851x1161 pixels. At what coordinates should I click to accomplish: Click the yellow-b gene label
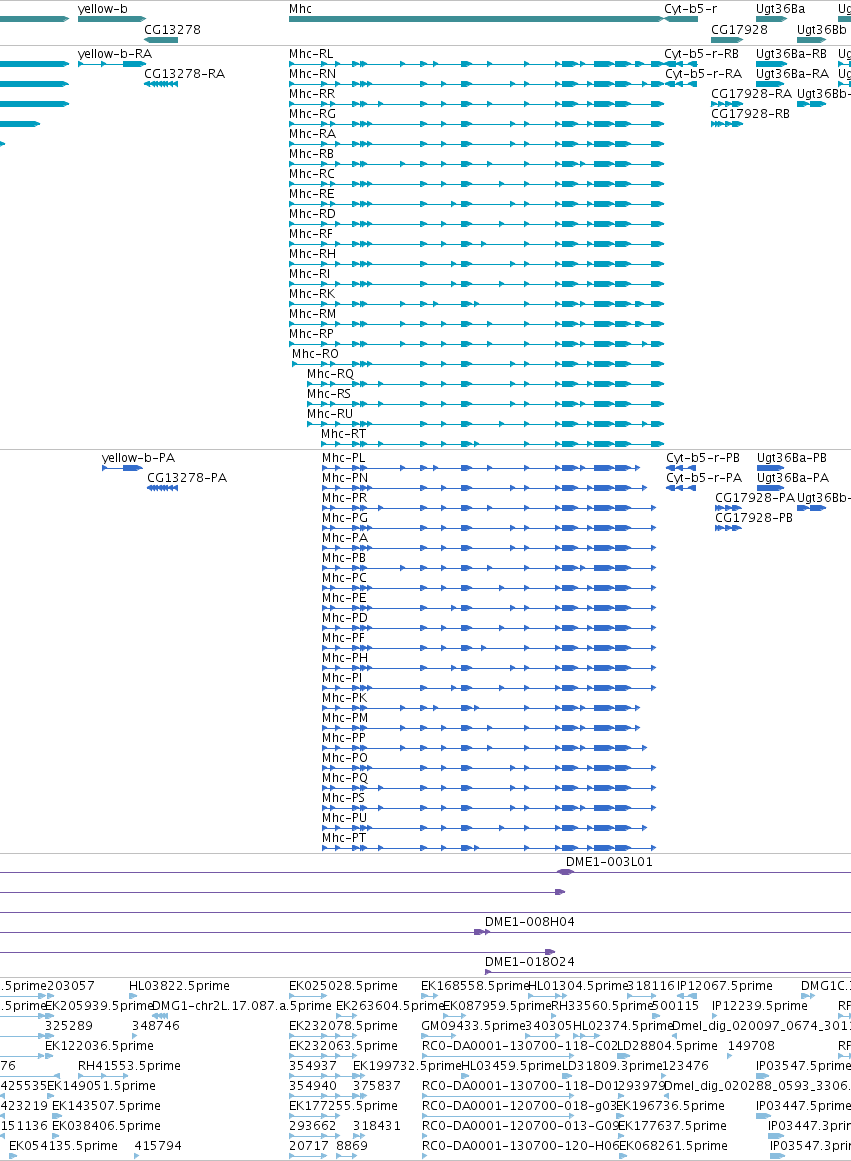[x=103, y=9]
